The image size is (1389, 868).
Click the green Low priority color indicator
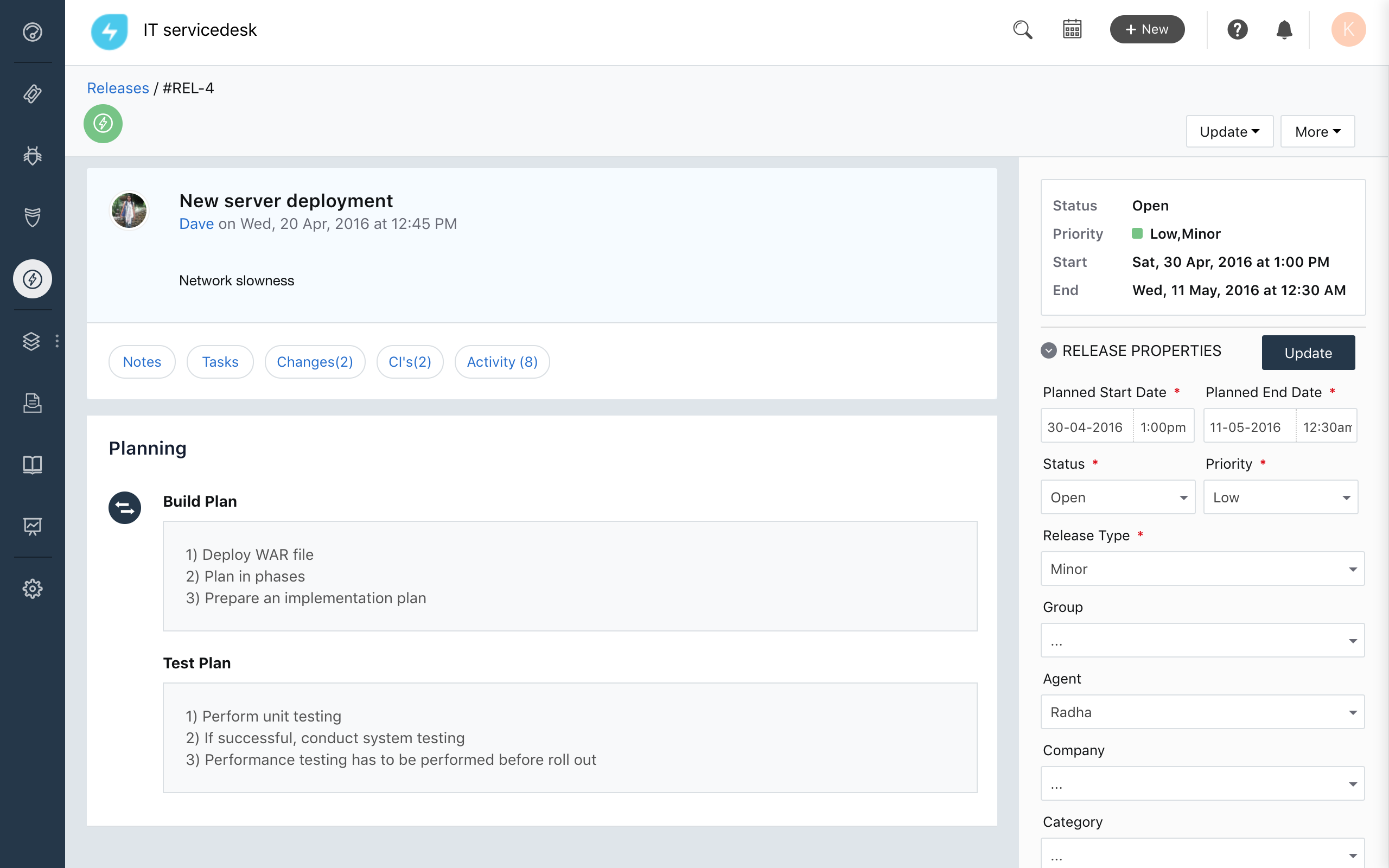pos(1137,233)
